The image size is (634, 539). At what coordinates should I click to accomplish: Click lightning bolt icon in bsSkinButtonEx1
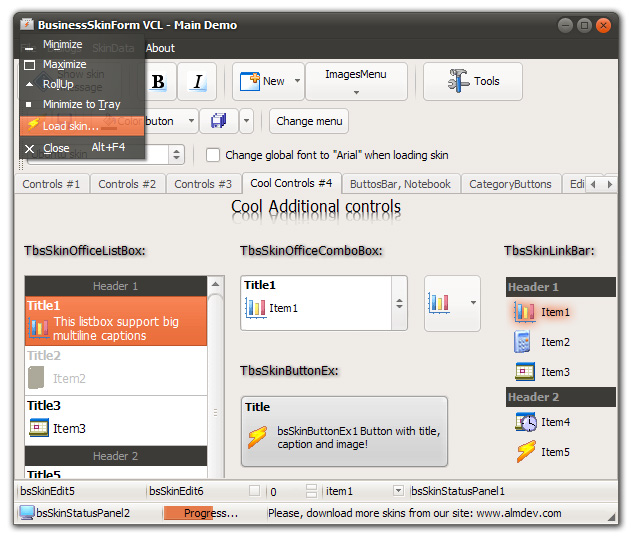[257, 437]
